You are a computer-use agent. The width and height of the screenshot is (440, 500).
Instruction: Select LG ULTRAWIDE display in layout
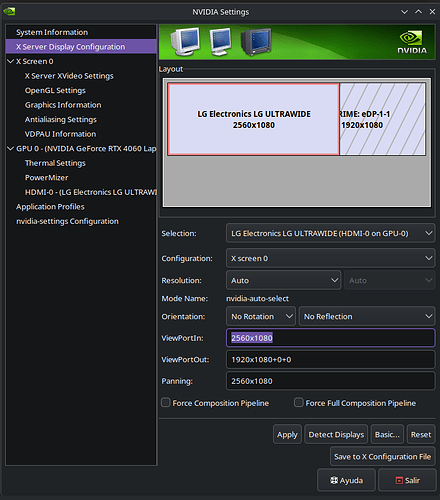click(x=254, y=119)
